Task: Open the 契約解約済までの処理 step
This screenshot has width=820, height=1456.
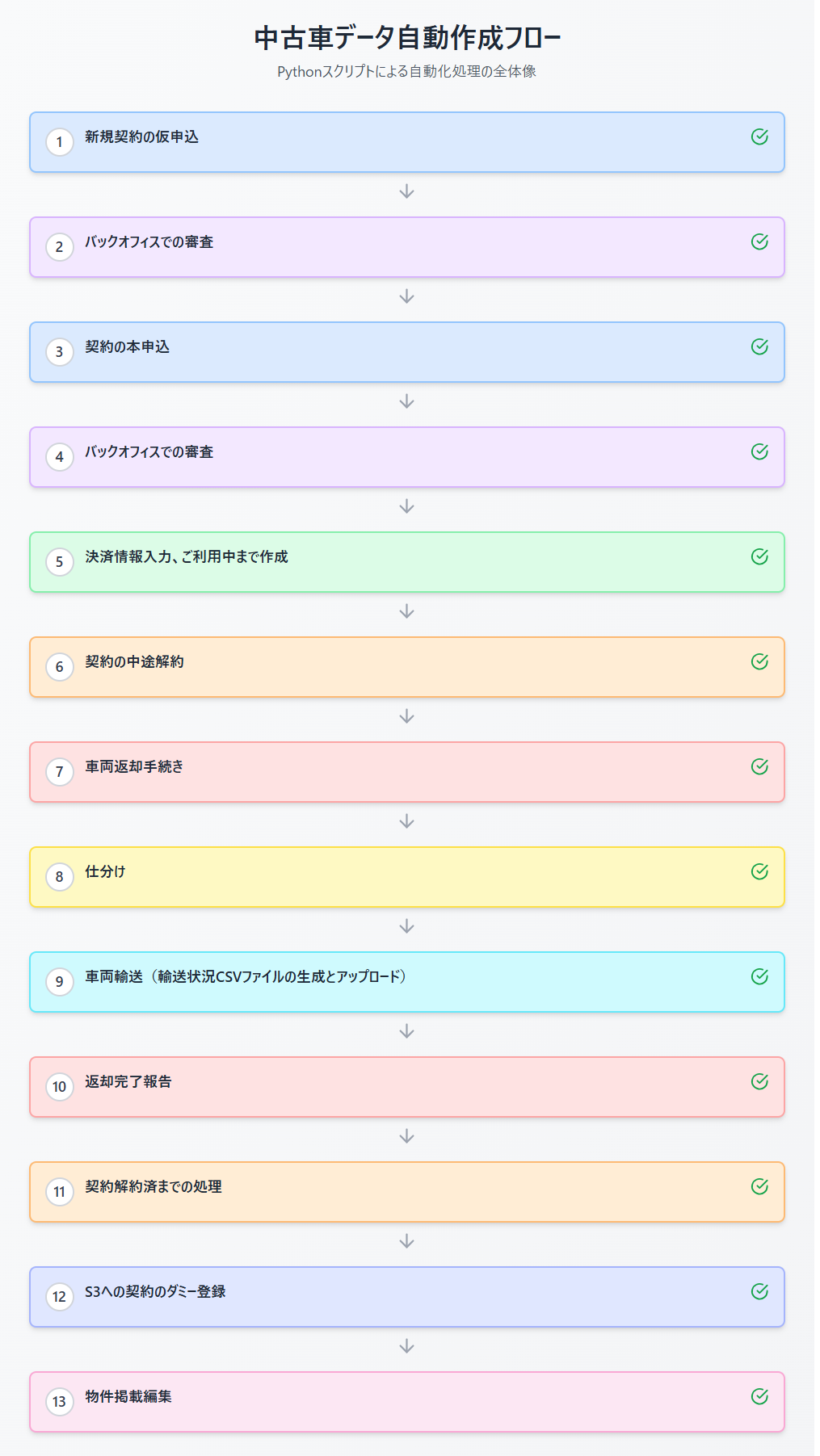Action: pyautogui.click(x=153, y=1186)
